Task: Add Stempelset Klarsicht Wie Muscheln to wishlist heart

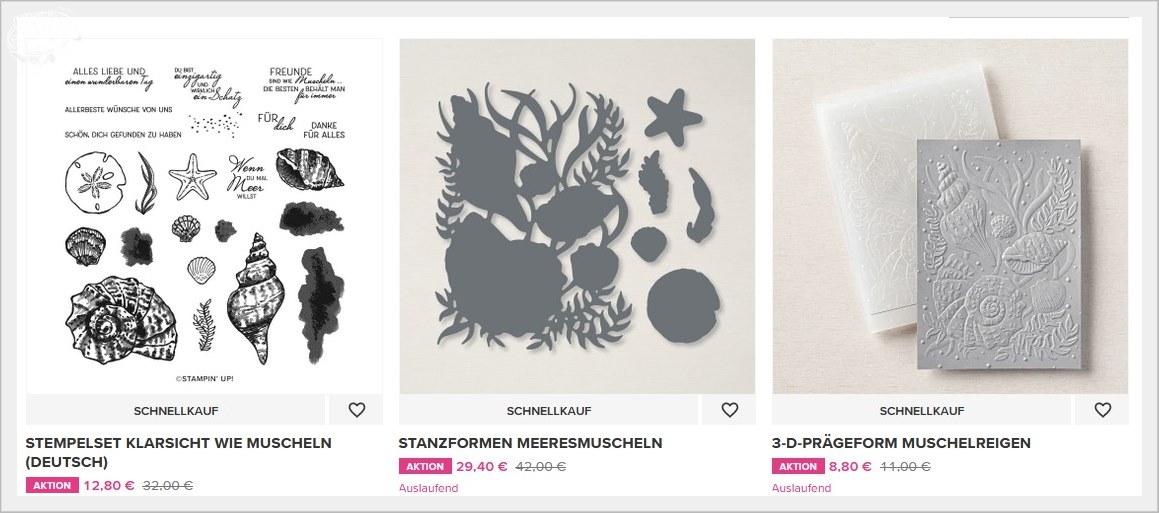Action: tap(356, 410)
